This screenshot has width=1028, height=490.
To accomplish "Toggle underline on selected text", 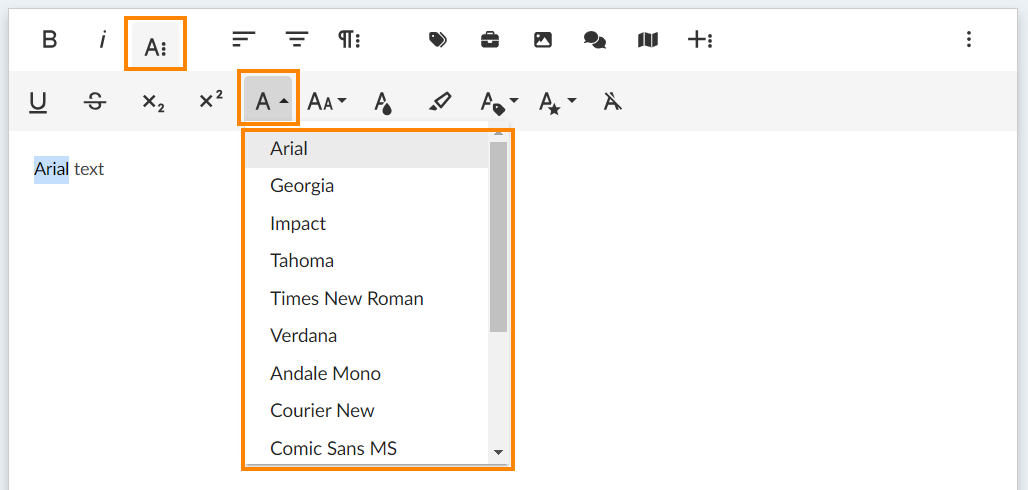I will point(38,101).
